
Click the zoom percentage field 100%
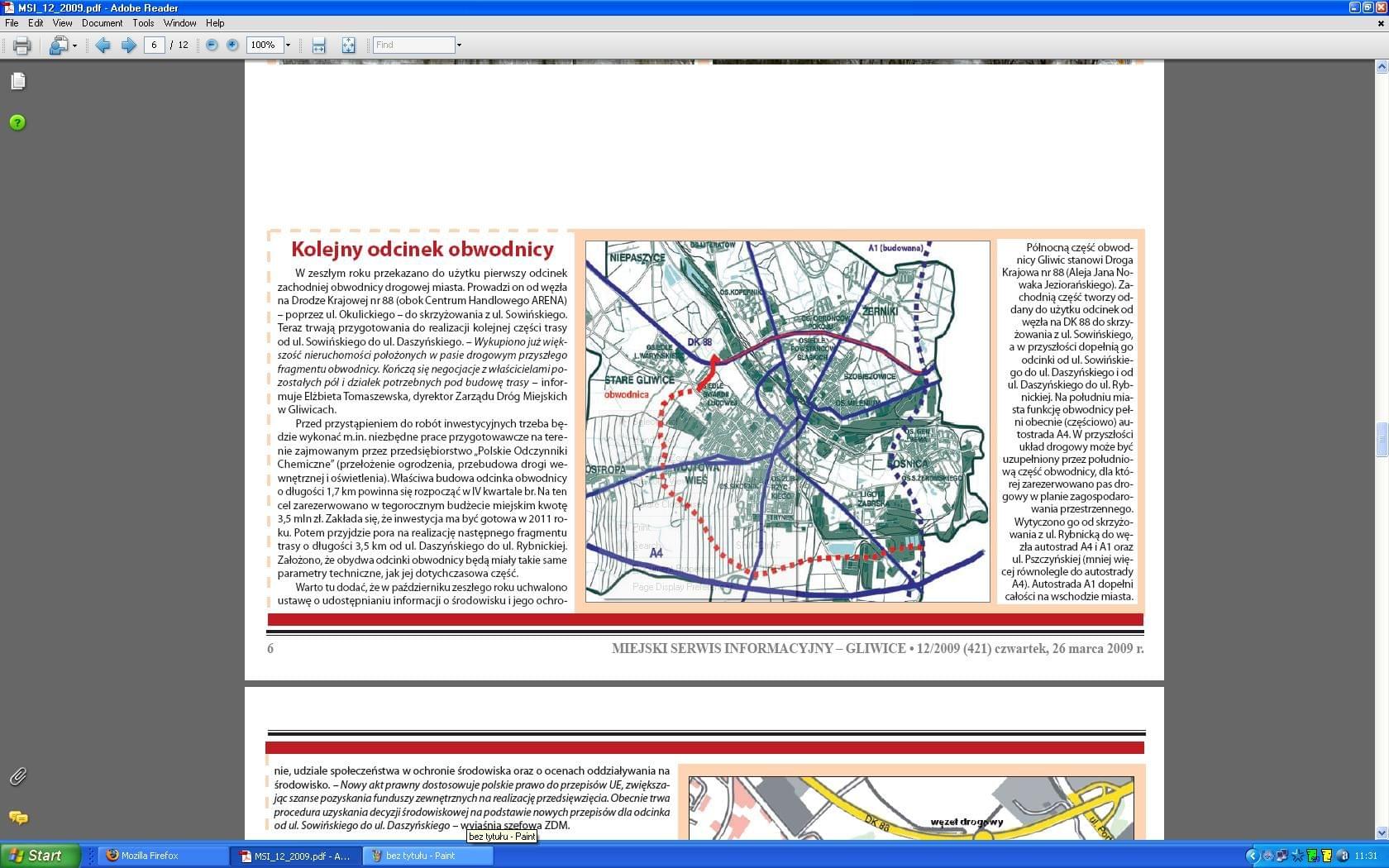coord(265,45)
